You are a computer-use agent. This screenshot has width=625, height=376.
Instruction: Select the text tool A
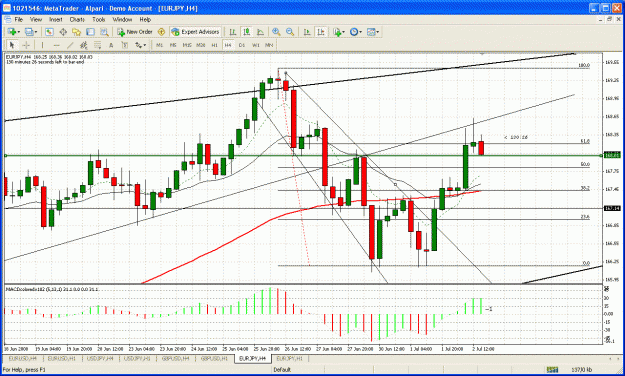point(111,45)
